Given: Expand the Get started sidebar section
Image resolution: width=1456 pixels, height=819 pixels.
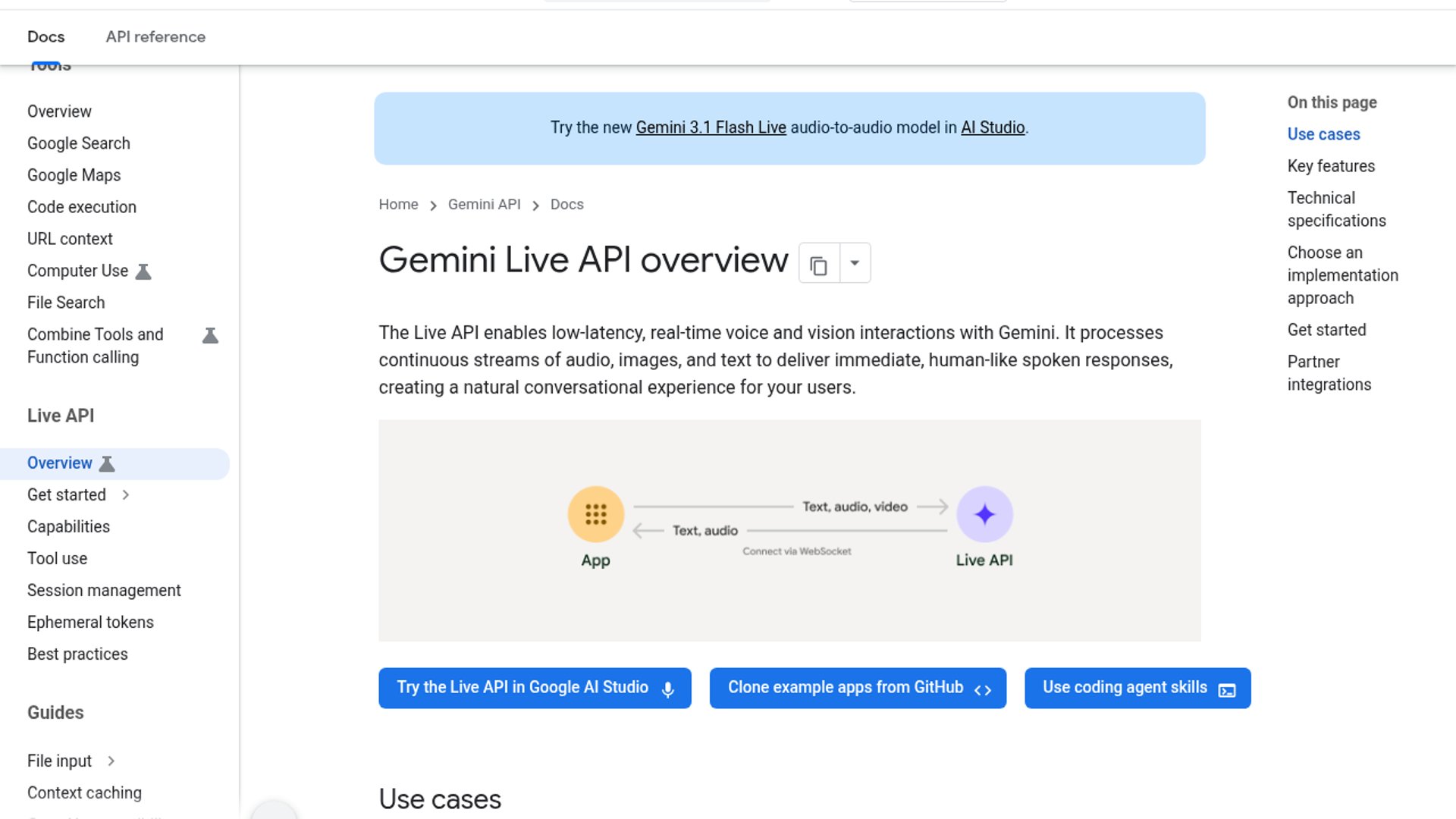Looking at the screenshot, I should [x=126, y=495].
